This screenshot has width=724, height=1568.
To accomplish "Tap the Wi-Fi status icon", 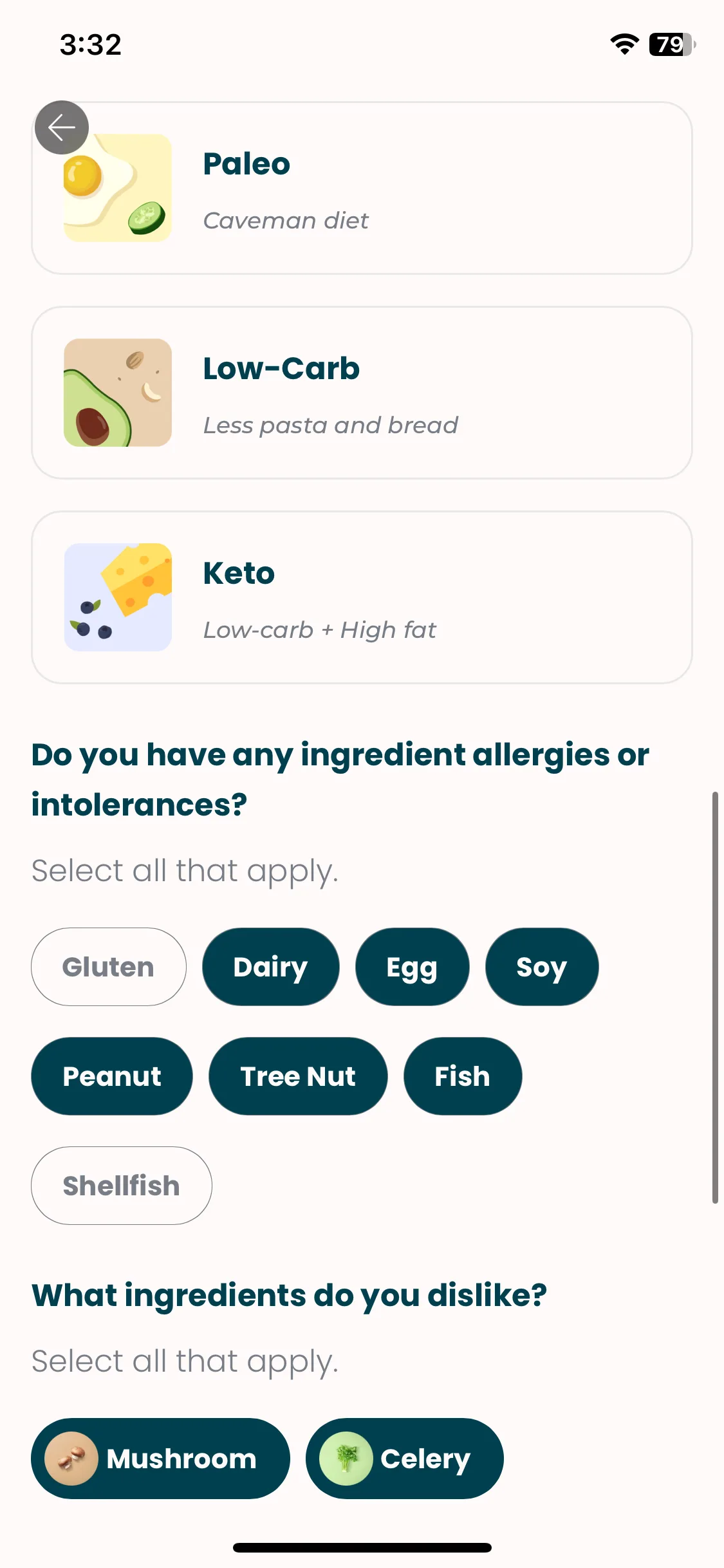I will [x=624, y=44].
